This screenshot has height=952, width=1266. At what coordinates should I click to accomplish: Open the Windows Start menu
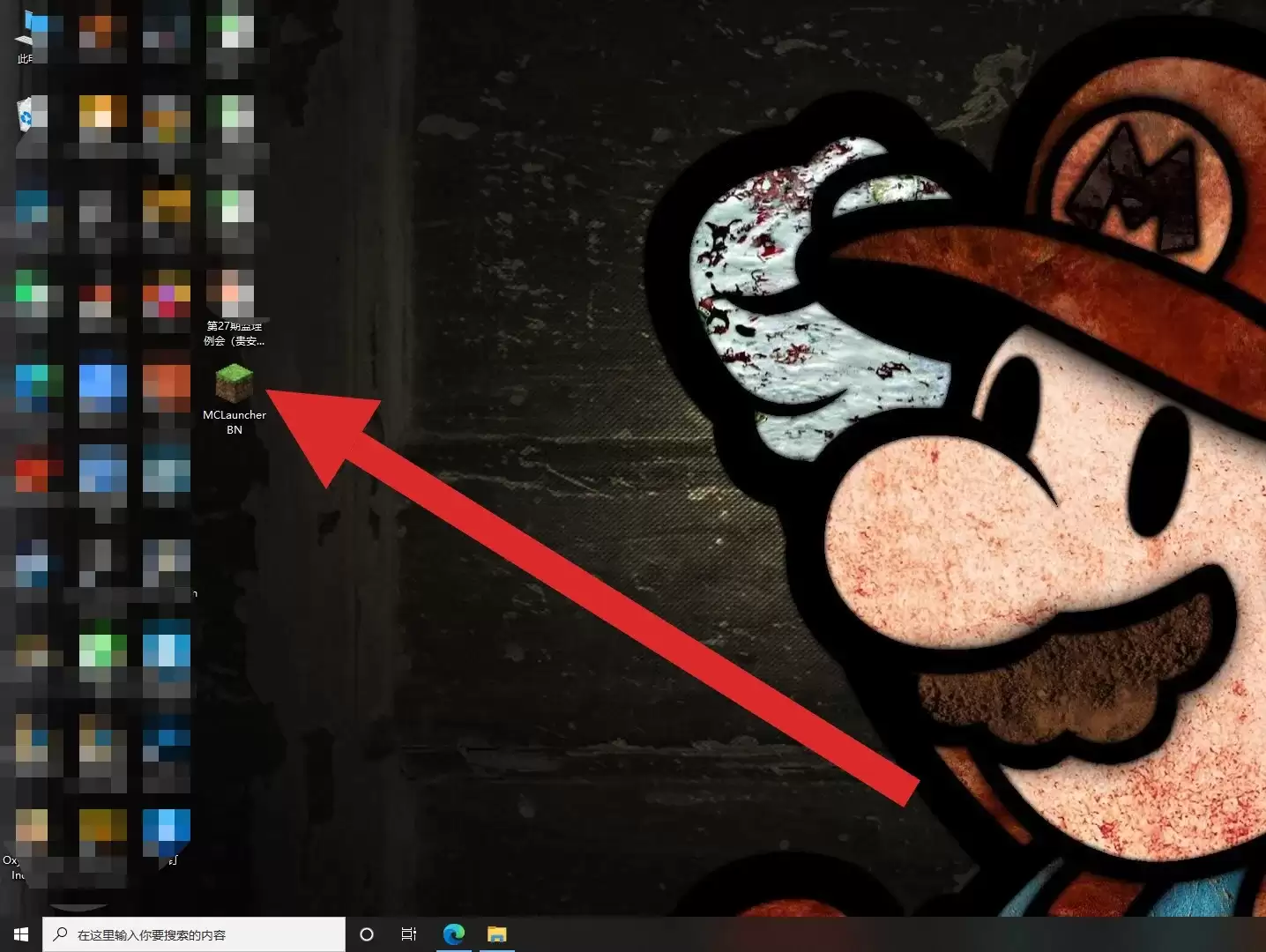click(21, 934)
